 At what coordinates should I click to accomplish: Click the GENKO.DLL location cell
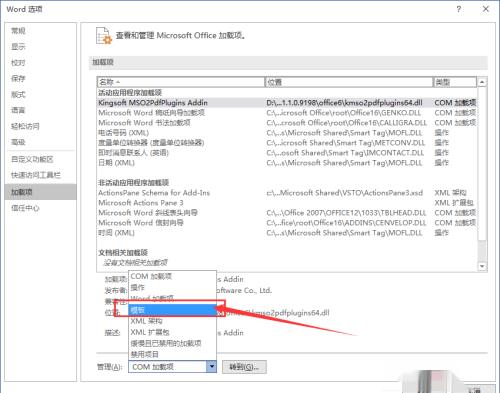click(x=344, y=113)
